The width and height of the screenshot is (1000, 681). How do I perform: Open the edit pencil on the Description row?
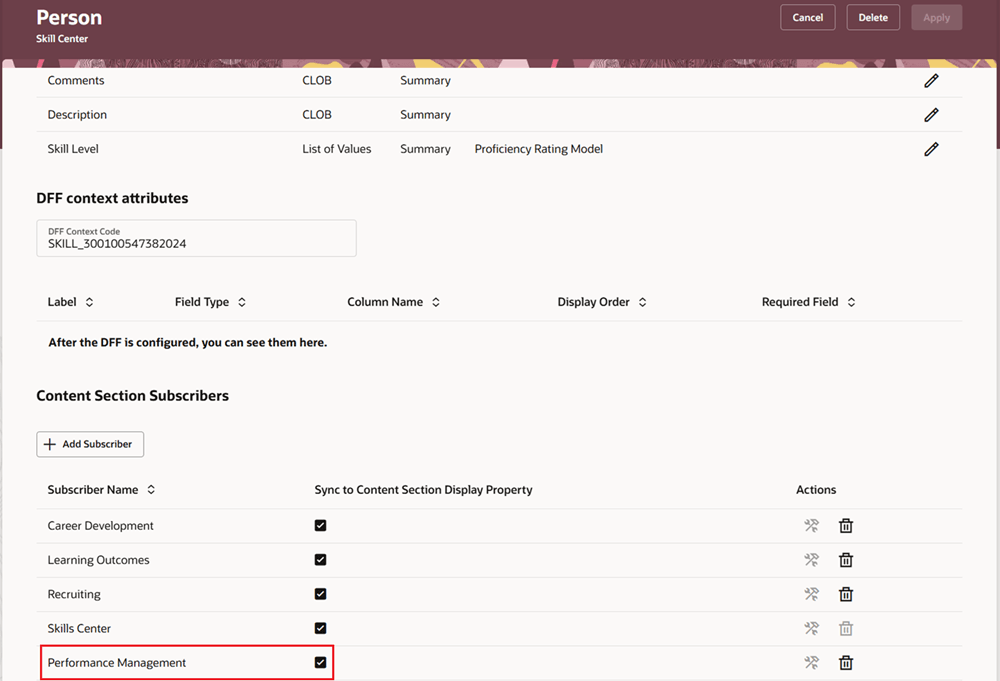coord(931,114)
